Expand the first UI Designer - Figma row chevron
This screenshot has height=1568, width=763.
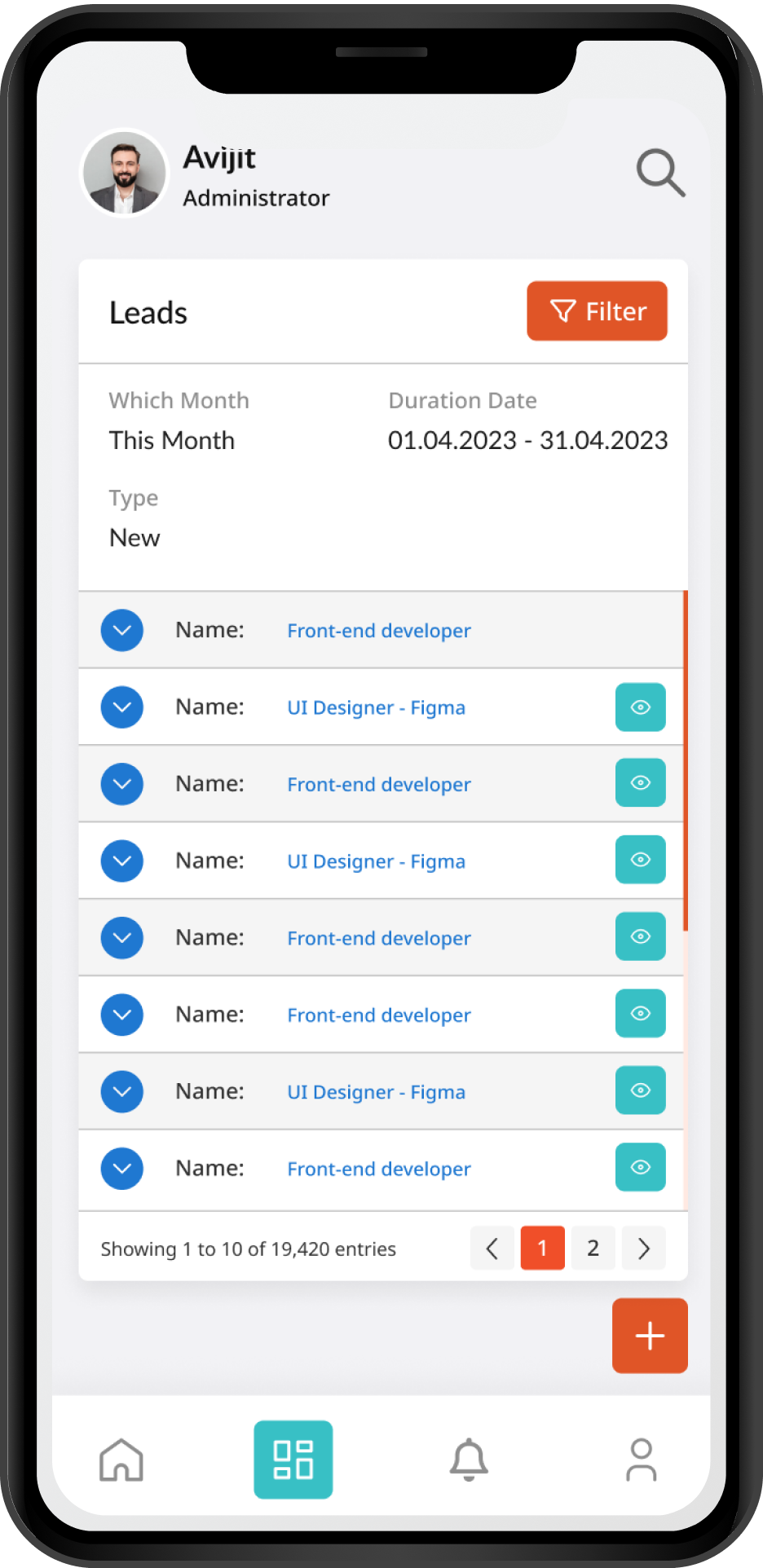coord(122,707)
